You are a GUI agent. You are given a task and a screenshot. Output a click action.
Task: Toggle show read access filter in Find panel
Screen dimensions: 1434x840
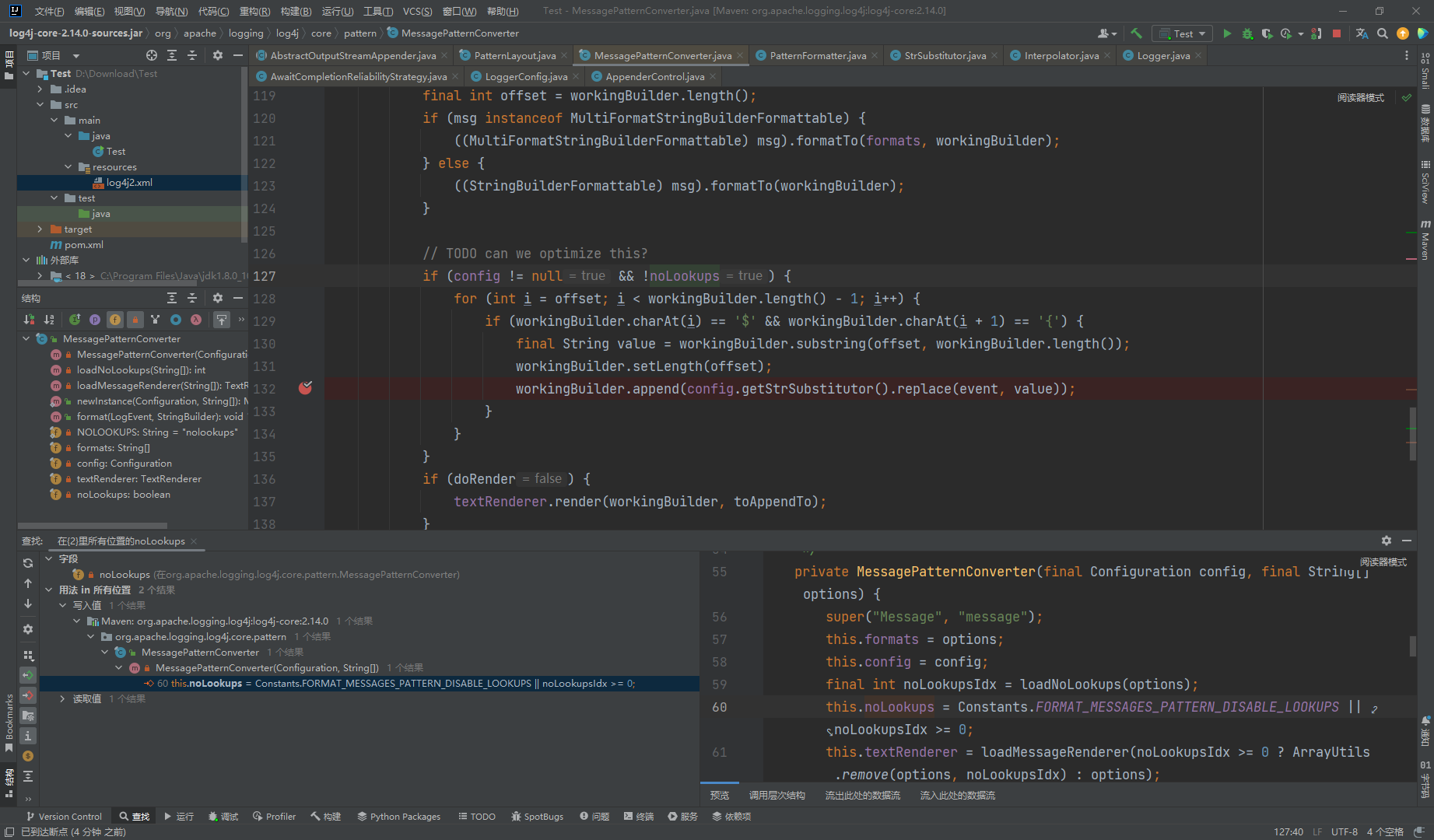[28, 675]
